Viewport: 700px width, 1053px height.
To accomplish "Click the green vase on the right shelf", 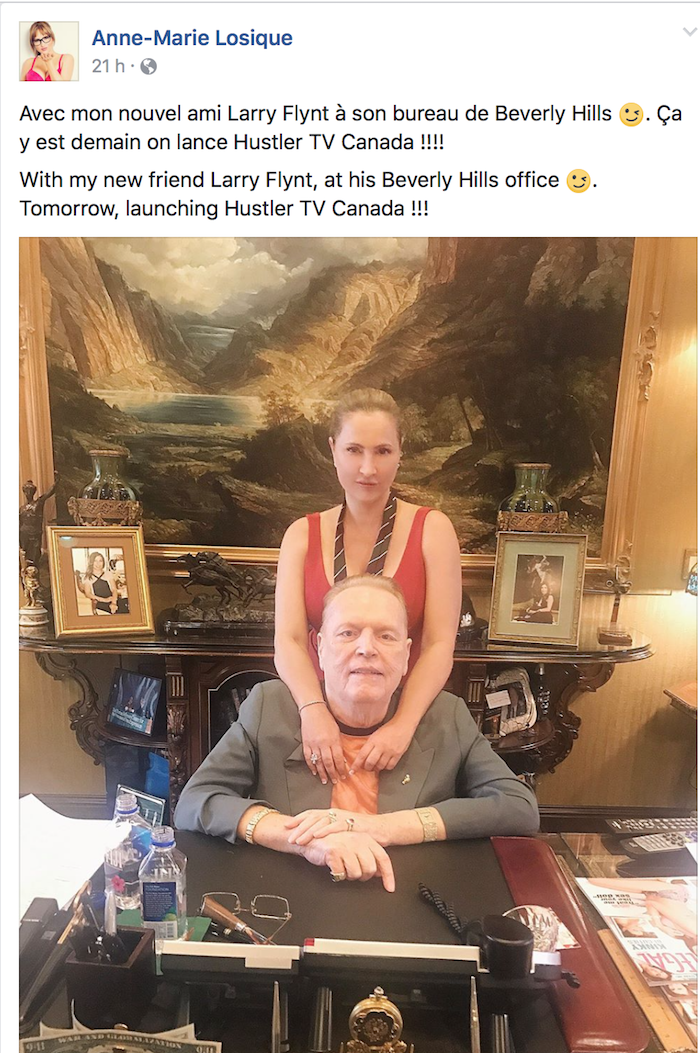I will [x=533, y=496].
